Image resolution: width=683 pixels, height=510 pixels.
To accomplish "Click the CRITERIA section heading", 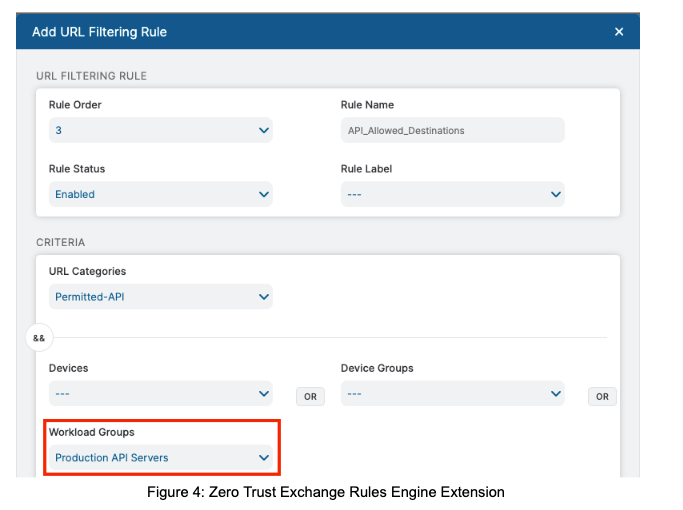I will pyautogui.click(x=61, y=242).
